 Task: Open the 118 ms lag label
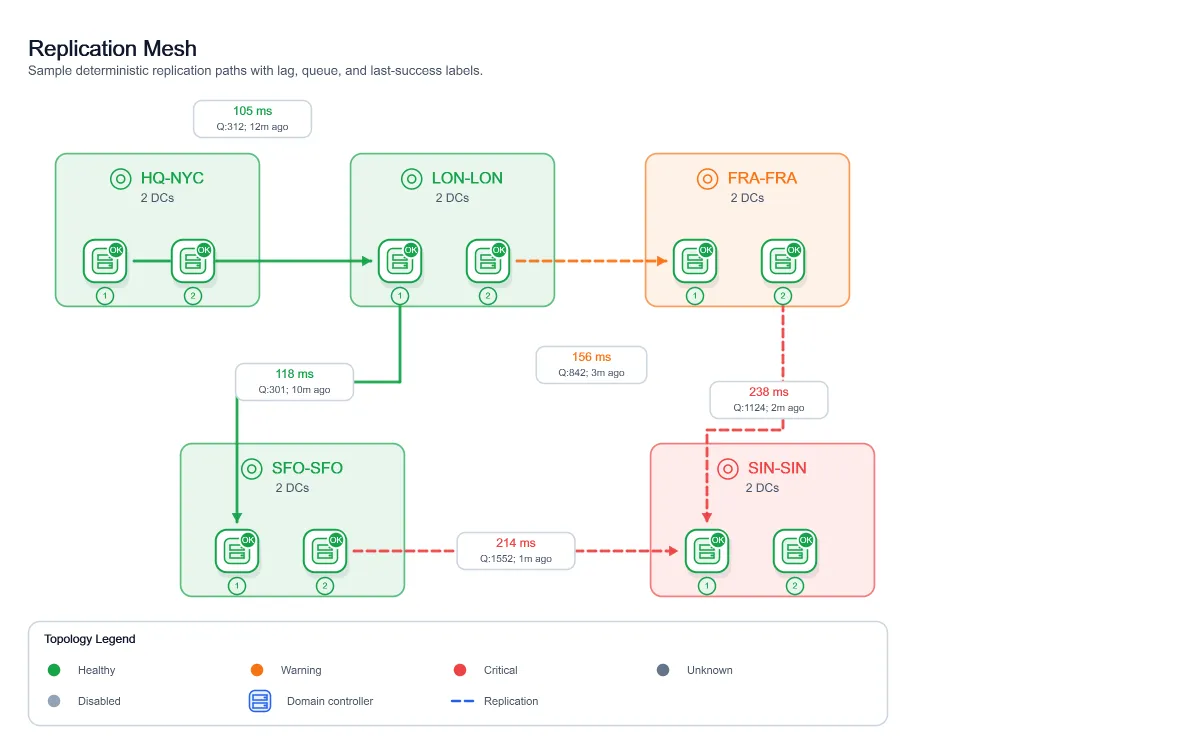295,382
